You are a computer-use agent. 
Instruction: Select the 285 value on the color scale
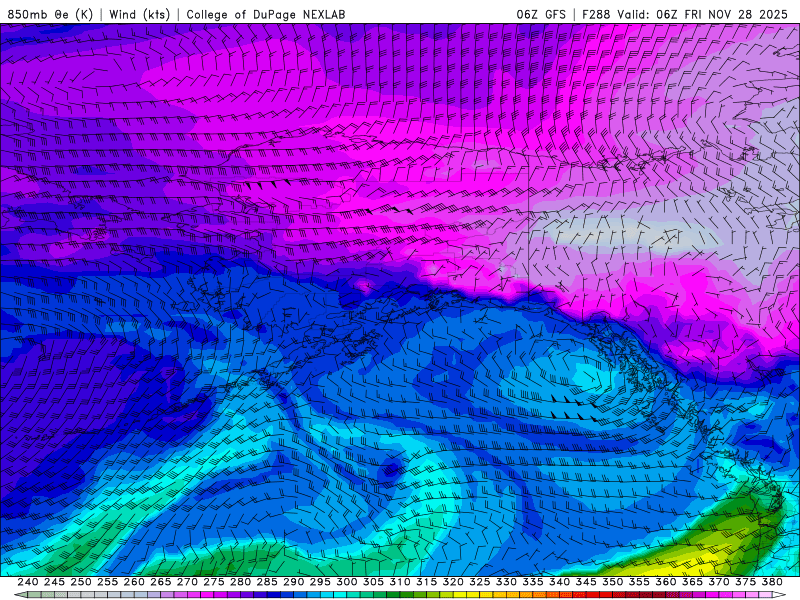[x=267, y=582]
